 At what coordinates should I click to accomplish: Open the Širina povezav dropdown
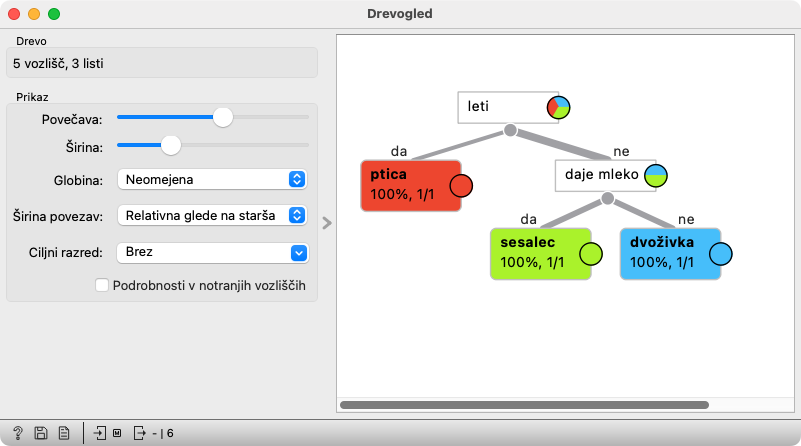[x=211, y=215]
